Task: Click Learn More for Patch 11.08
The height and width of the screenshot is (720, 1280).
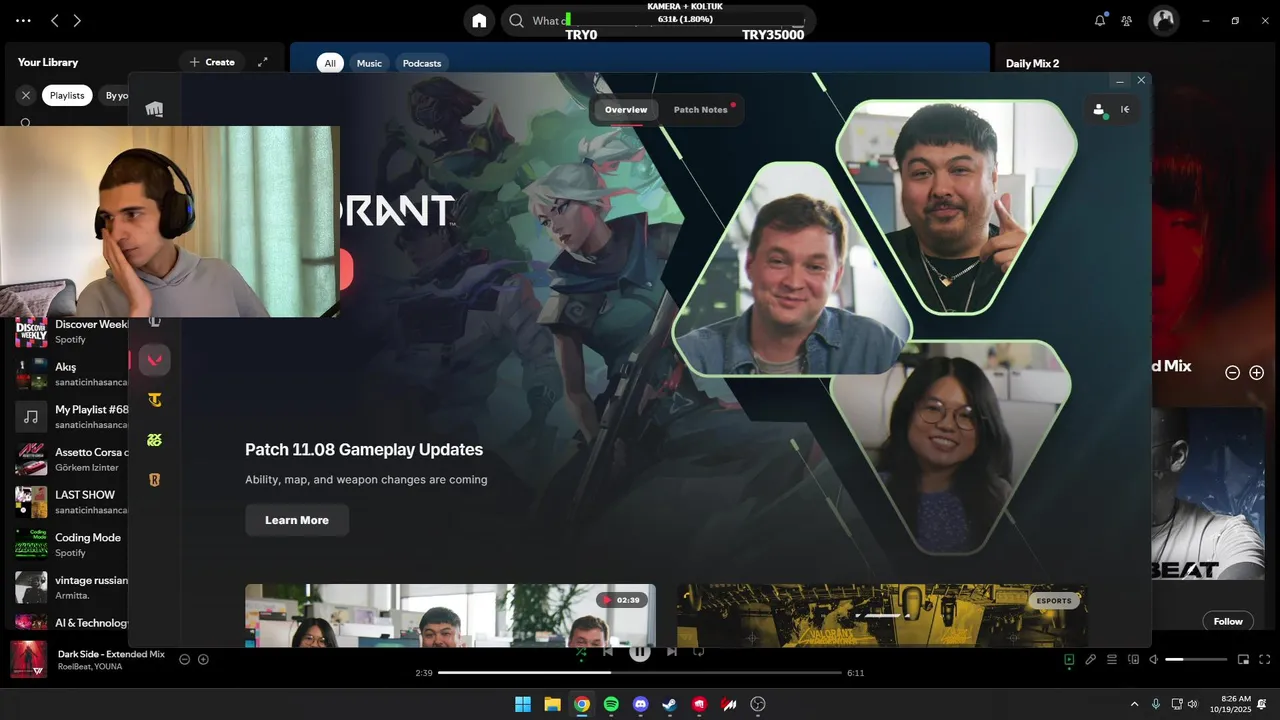Action: coord(297,520)
